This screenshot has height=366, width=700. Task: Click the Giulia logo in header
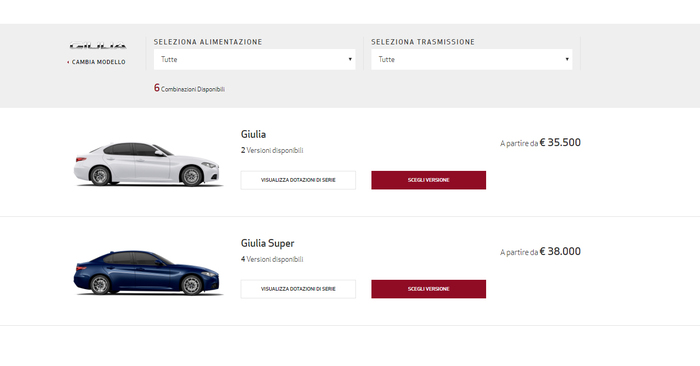coord(98,46)
